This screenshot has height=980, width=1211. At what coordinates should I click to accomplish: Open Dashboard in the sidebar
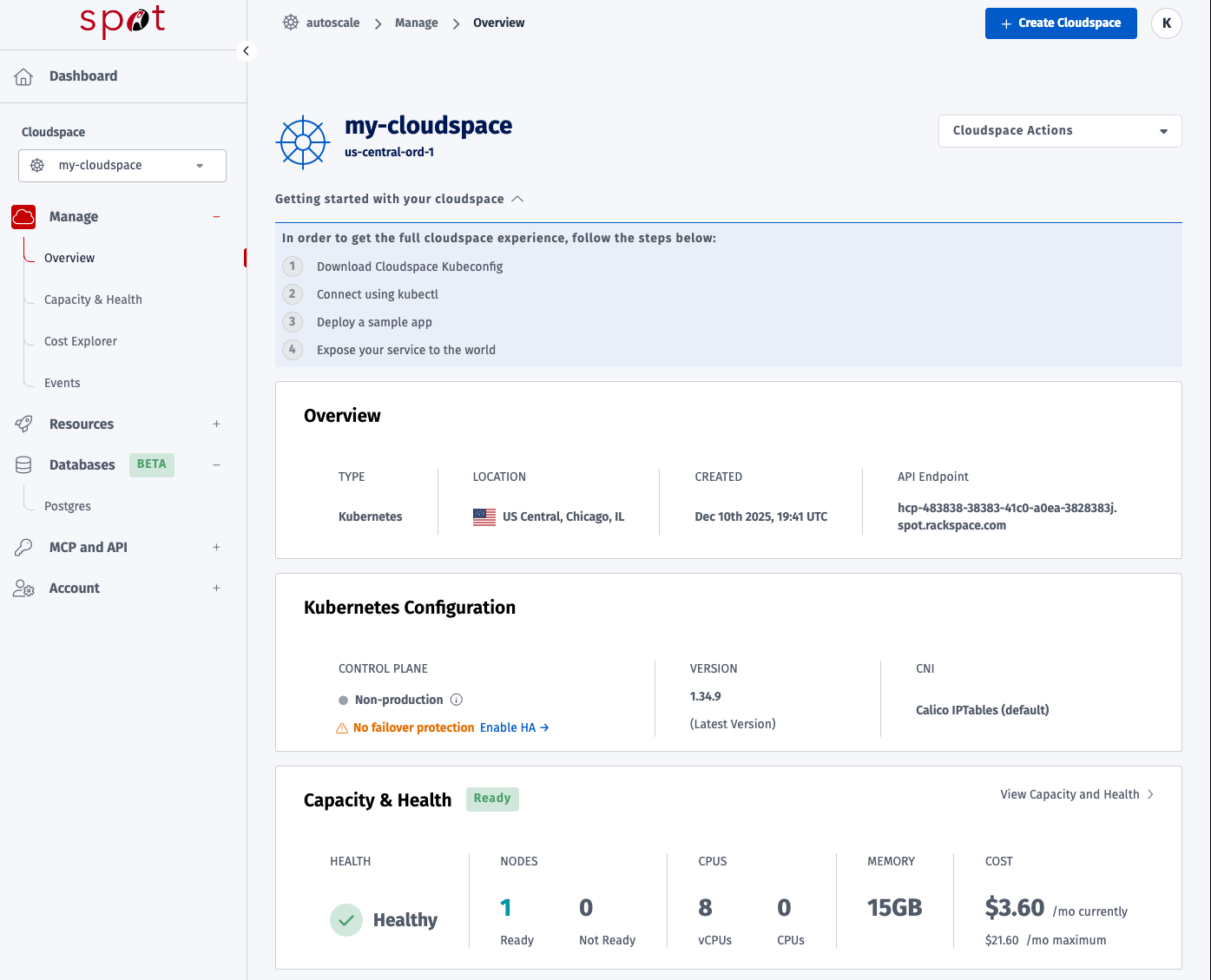coord(83,76)
